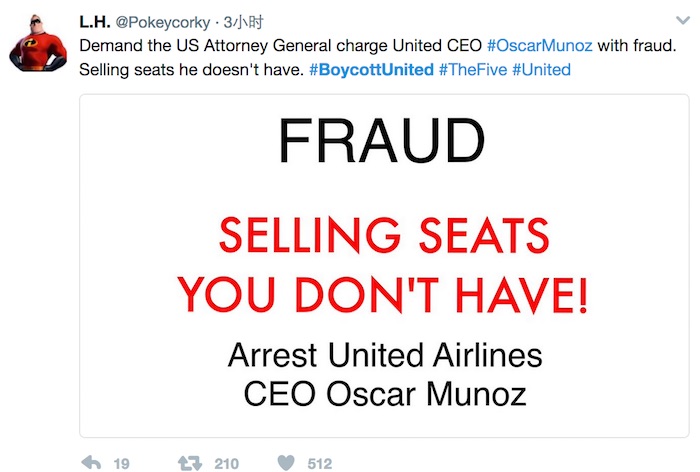Screen dimensions: 700x472
Task: Click the tweet text starting with Demand
Action: coord(280,46)
